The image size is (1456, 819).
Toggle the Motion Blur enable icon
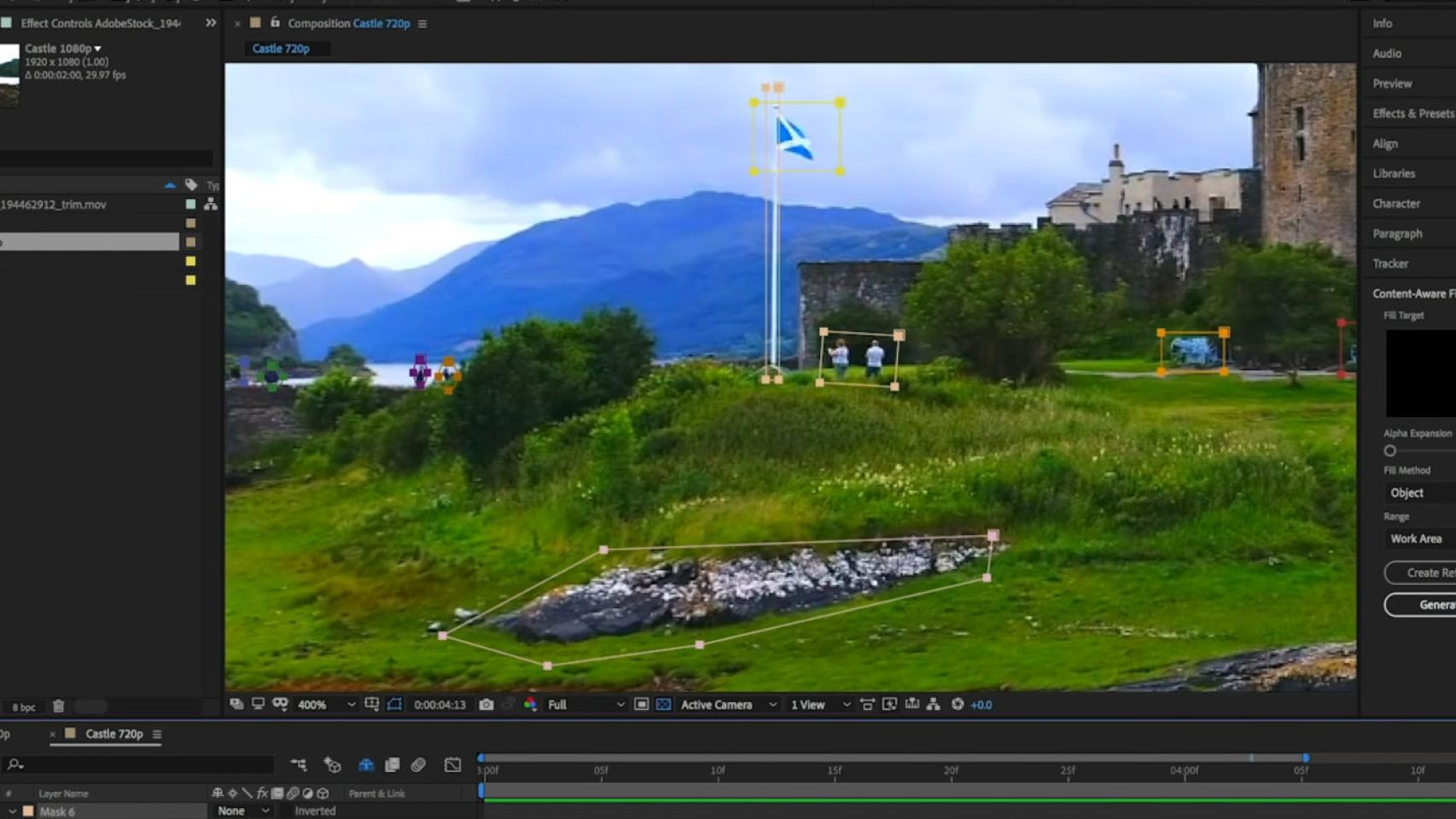click(x=418, y=765)
